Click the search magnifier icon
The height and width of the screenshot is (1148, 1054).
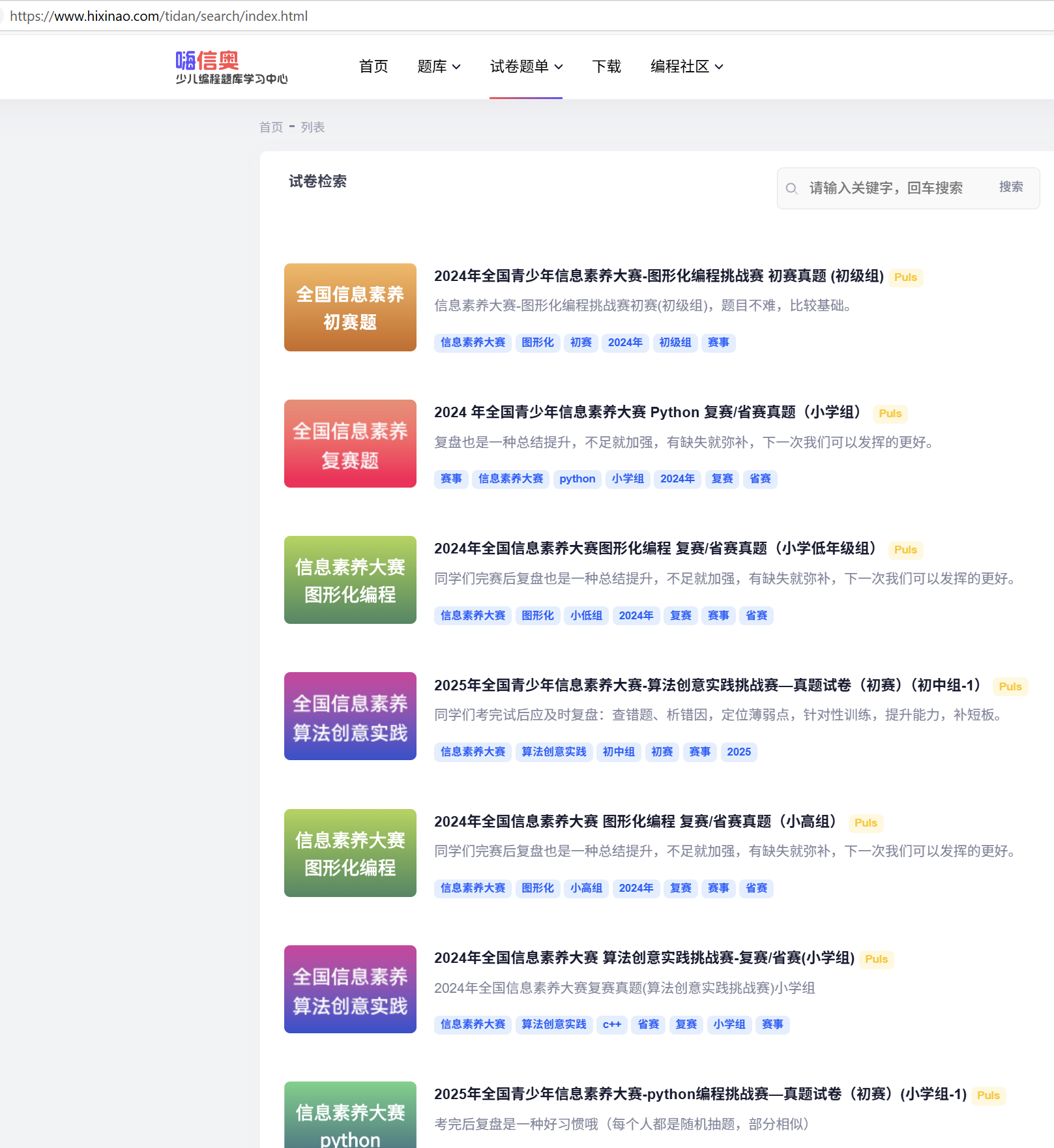(791, 188)
